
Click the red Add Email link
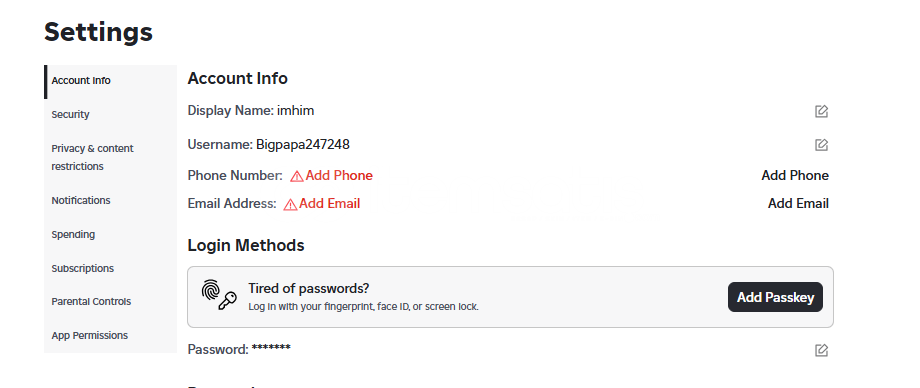pos(330,204)
